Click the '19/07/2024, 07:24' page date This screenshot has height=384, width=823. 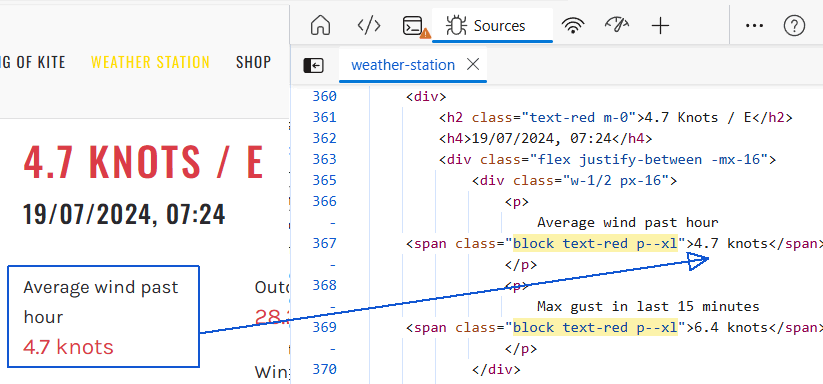pyautogui.click(x=124, y=214)
